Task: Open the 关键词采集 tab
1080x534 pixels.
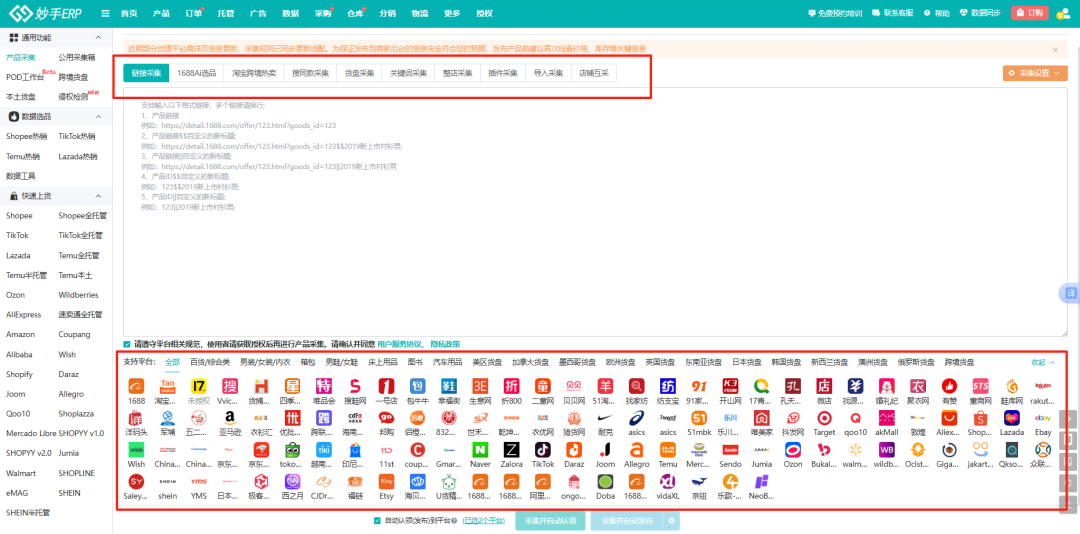Action: [408, 73]
